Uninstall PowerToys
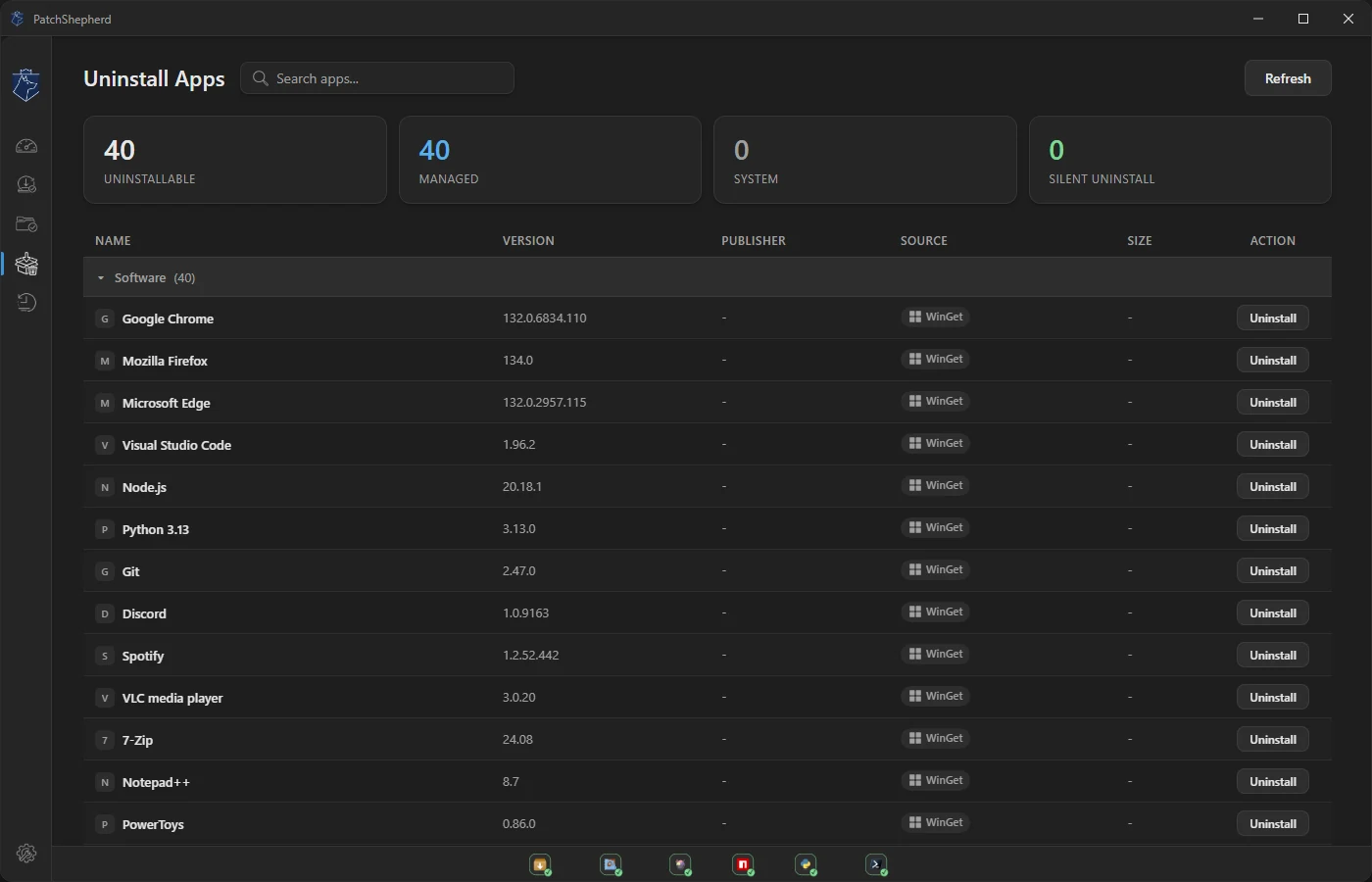Viewport: 1372px width, 882px height. 1272,824
